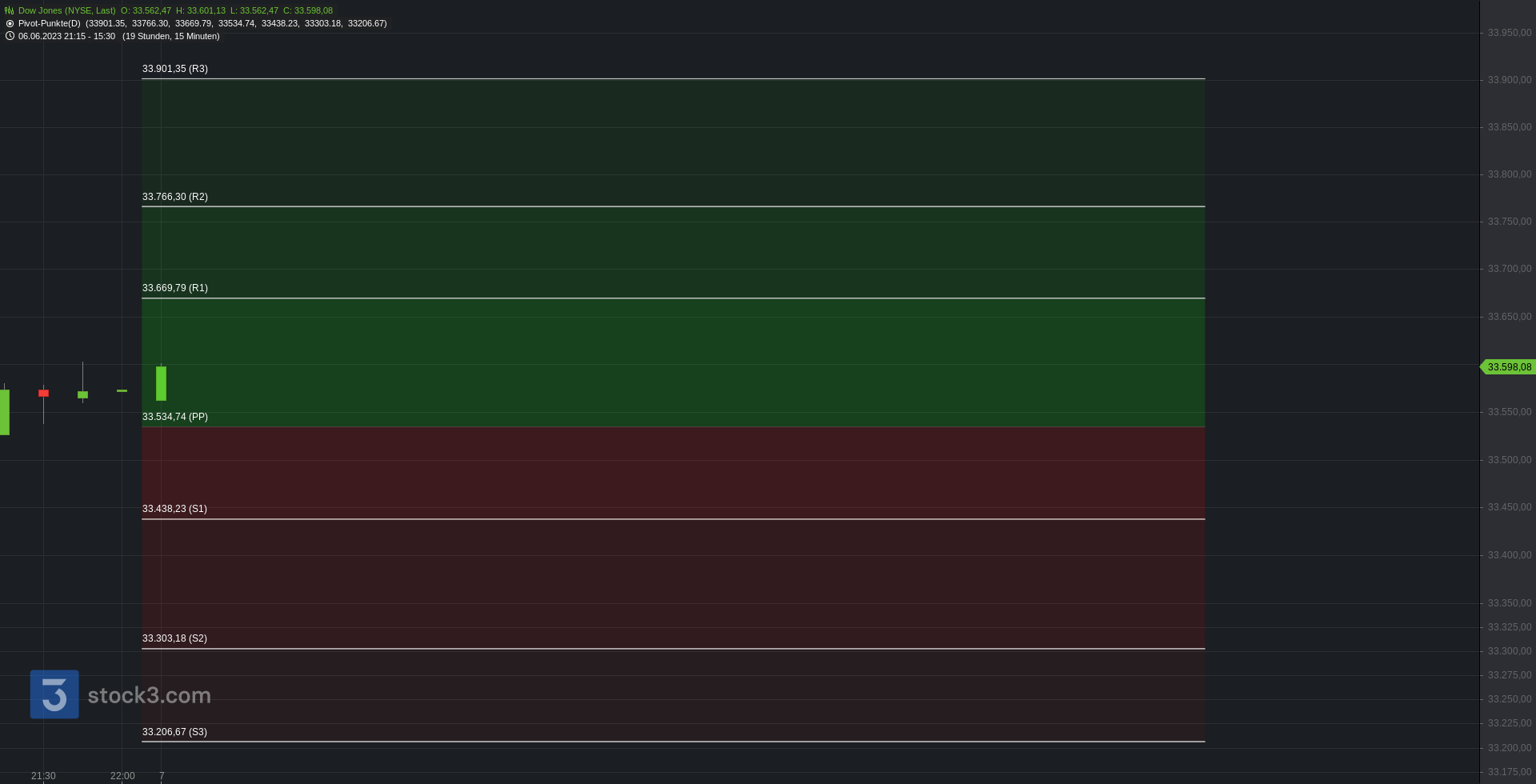Select the Pivot-Punkte(D) indicator label
Viewport: 1536px width, 784px height.
coord(50,24)
